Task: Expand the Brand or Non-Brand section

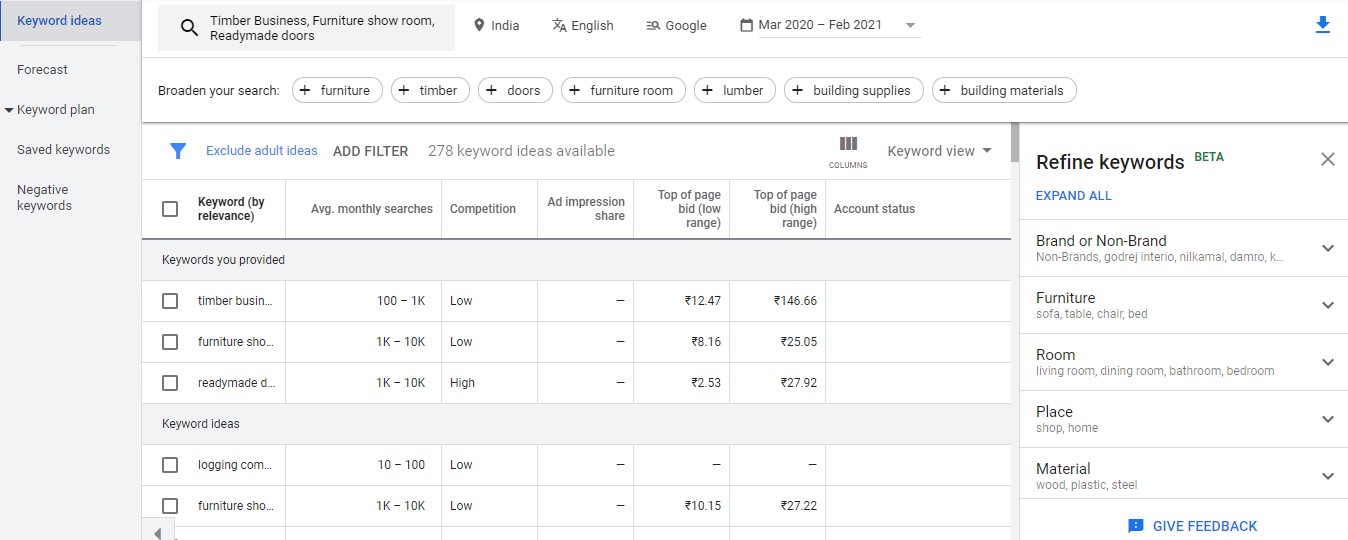Action: 1184,248
